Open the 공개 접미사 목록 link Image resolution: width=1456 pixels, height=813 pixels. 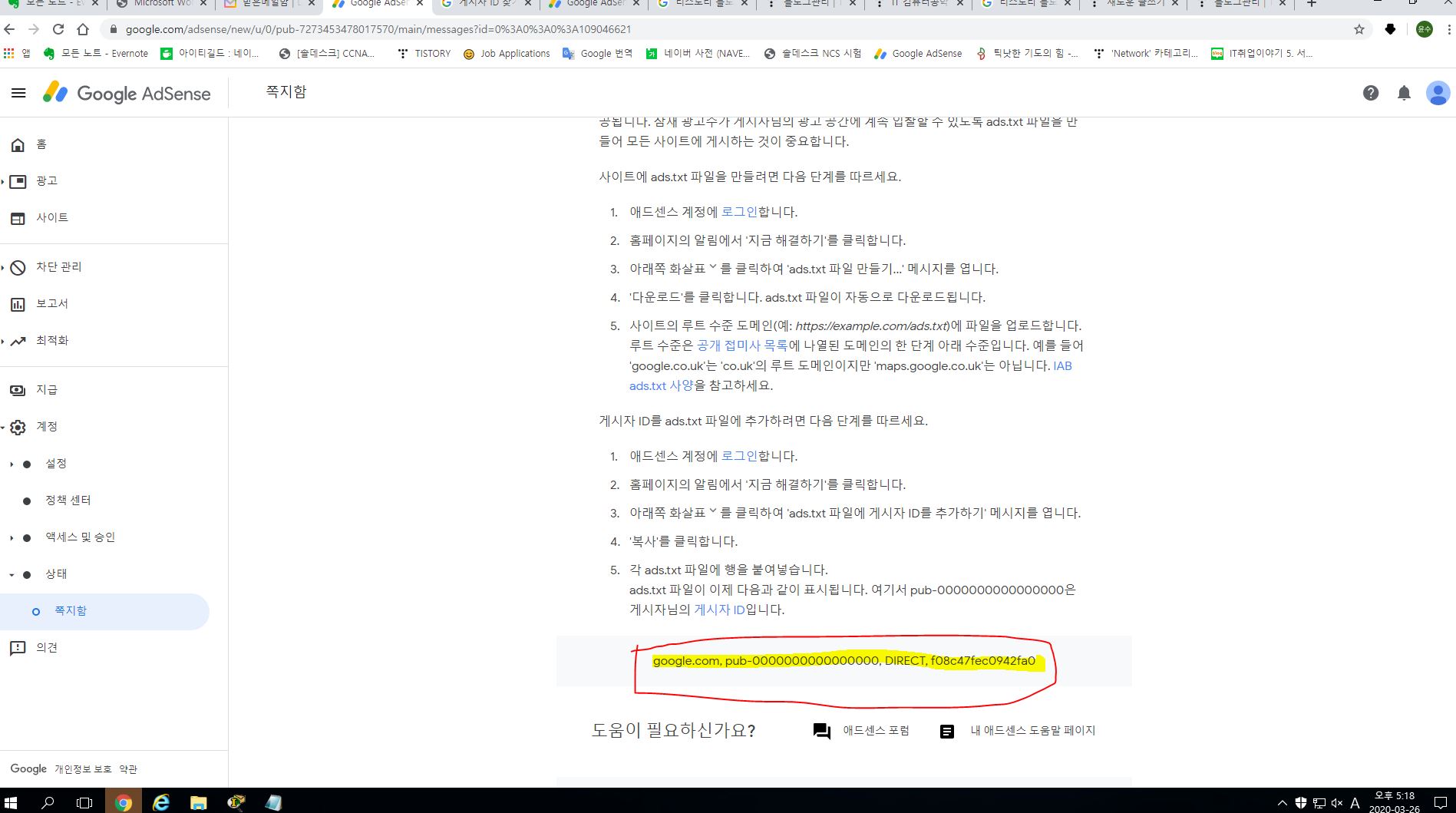click(x=742, y=345)
